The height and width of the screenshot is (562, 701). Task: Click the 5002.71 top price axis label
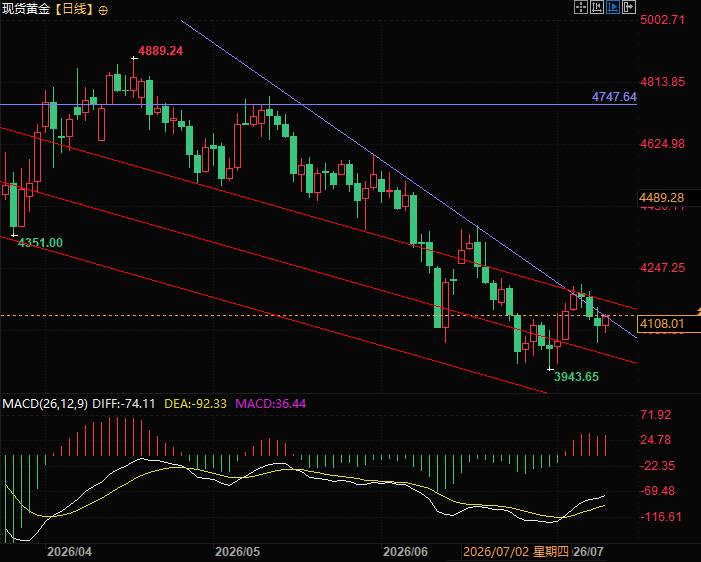663,20
